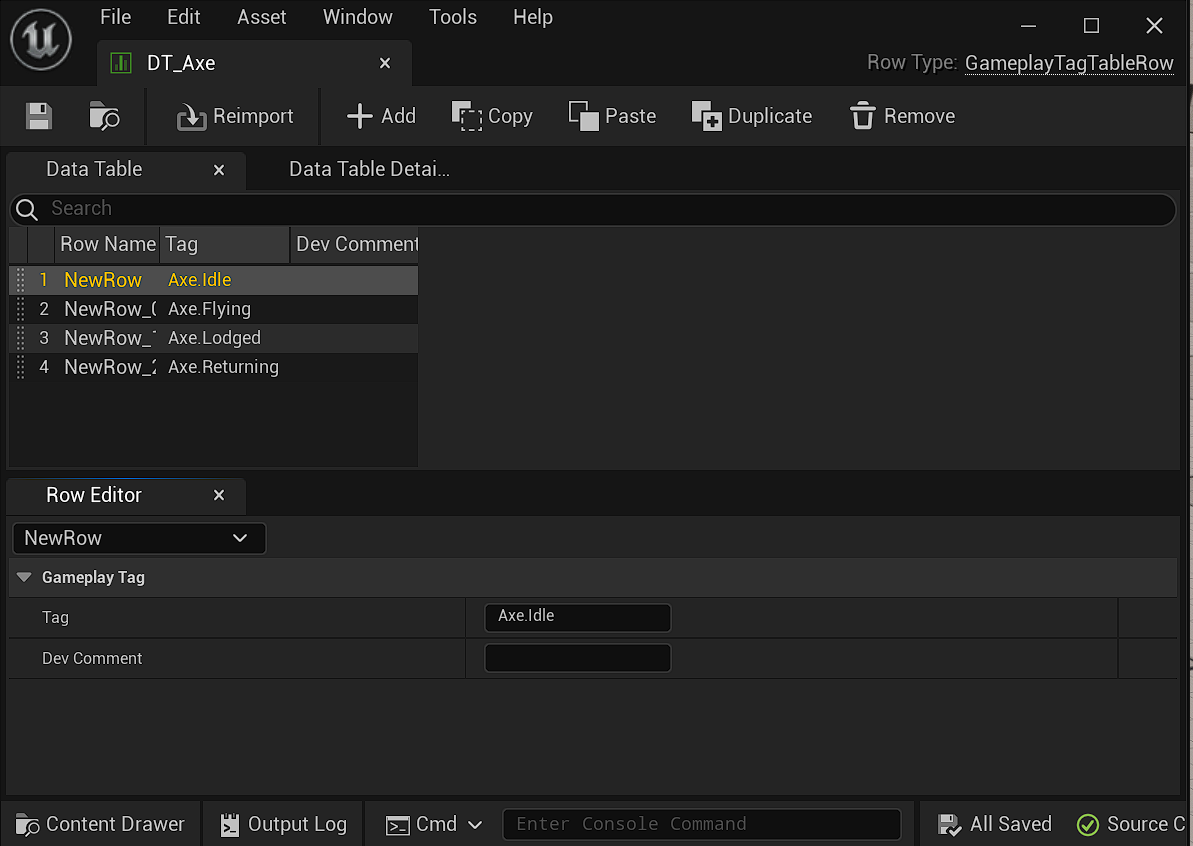Select the Axe.Returning row

[214, 367]
